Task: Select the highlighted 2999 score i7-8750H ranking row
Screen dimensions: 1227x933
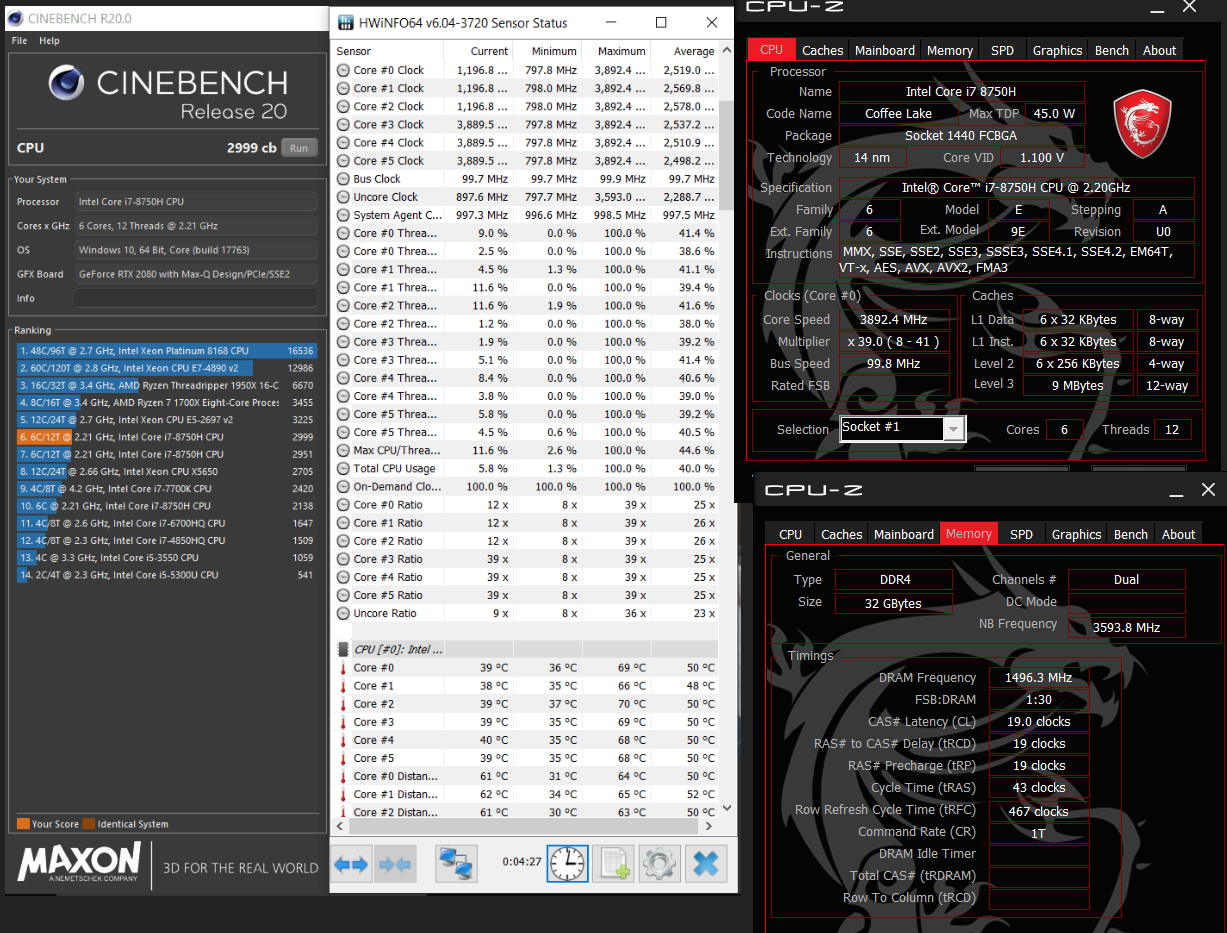Action: coord(166,437)
